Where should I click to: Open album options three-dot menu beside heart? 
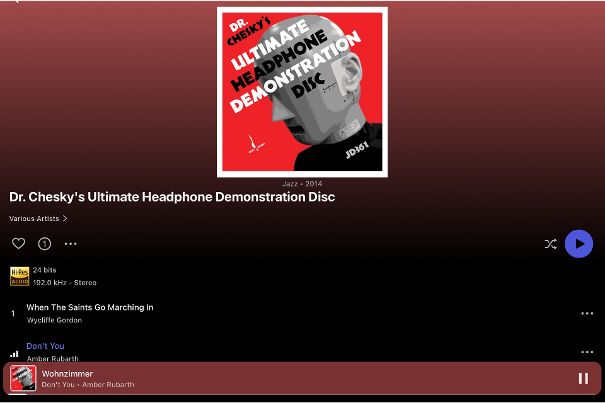(71, 244)
